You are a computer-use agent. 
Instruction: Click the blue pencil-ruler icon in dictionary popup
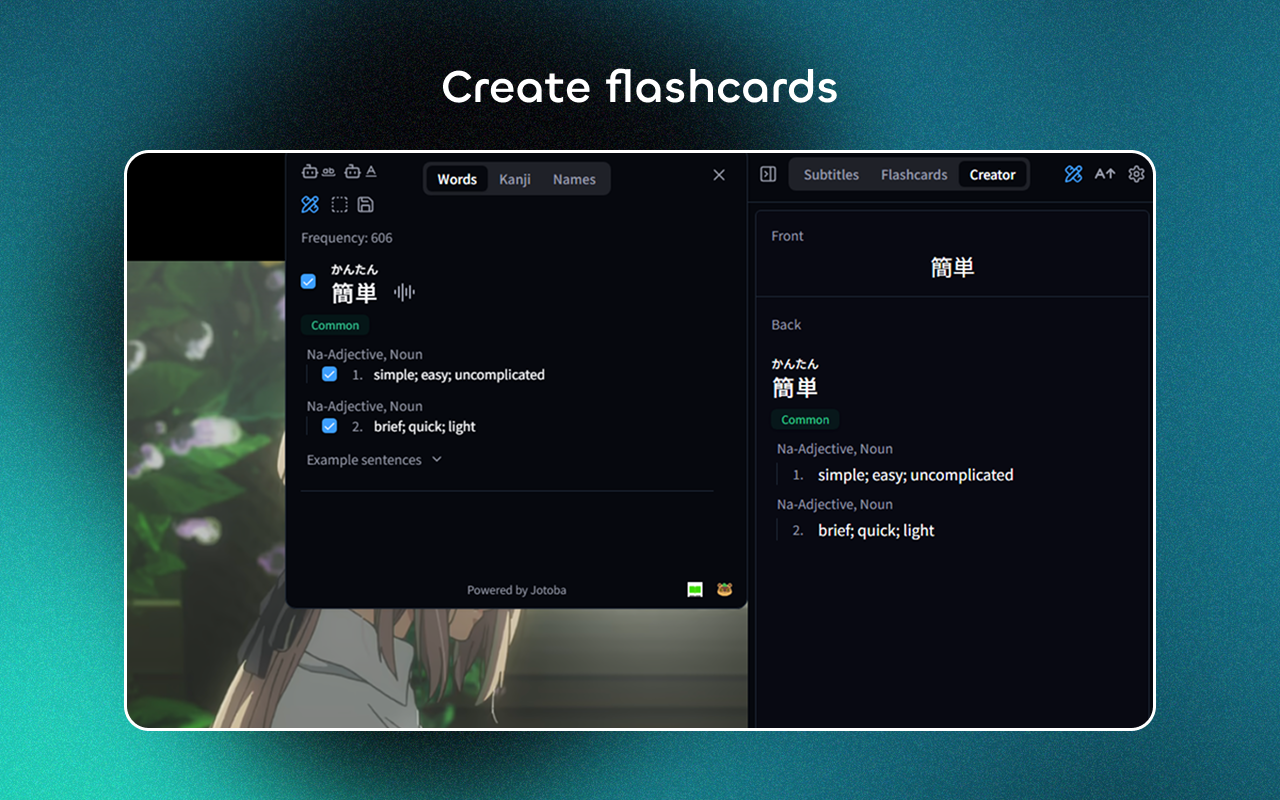pos(310,205)
